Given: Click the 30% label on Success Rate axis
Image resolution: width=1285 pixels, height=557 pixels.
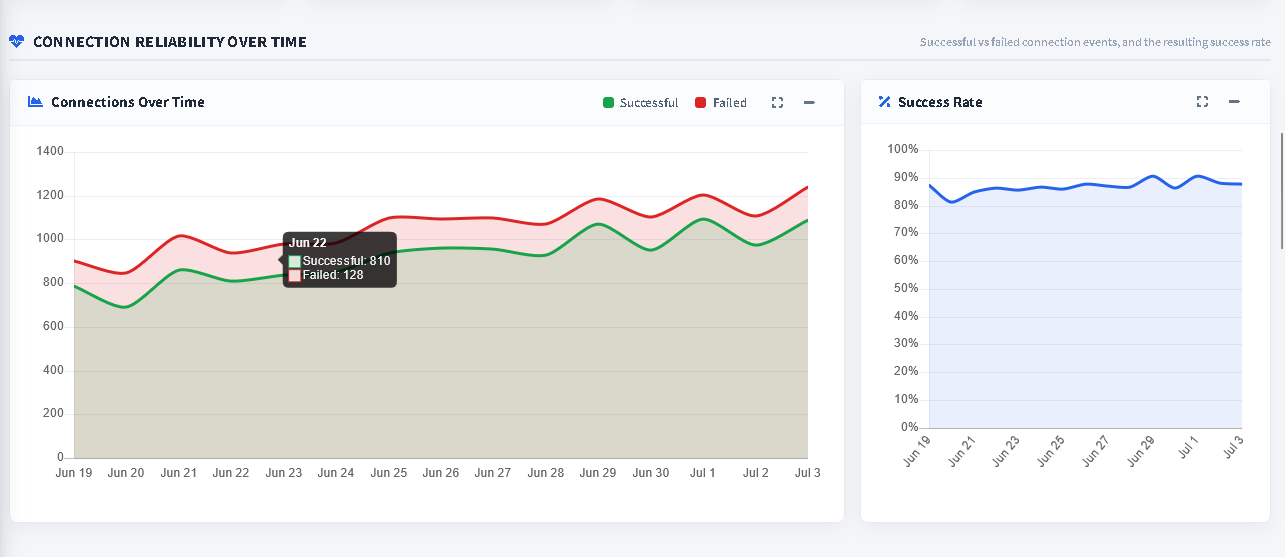Looking at the screenshot, I should (x=906, y=344).
